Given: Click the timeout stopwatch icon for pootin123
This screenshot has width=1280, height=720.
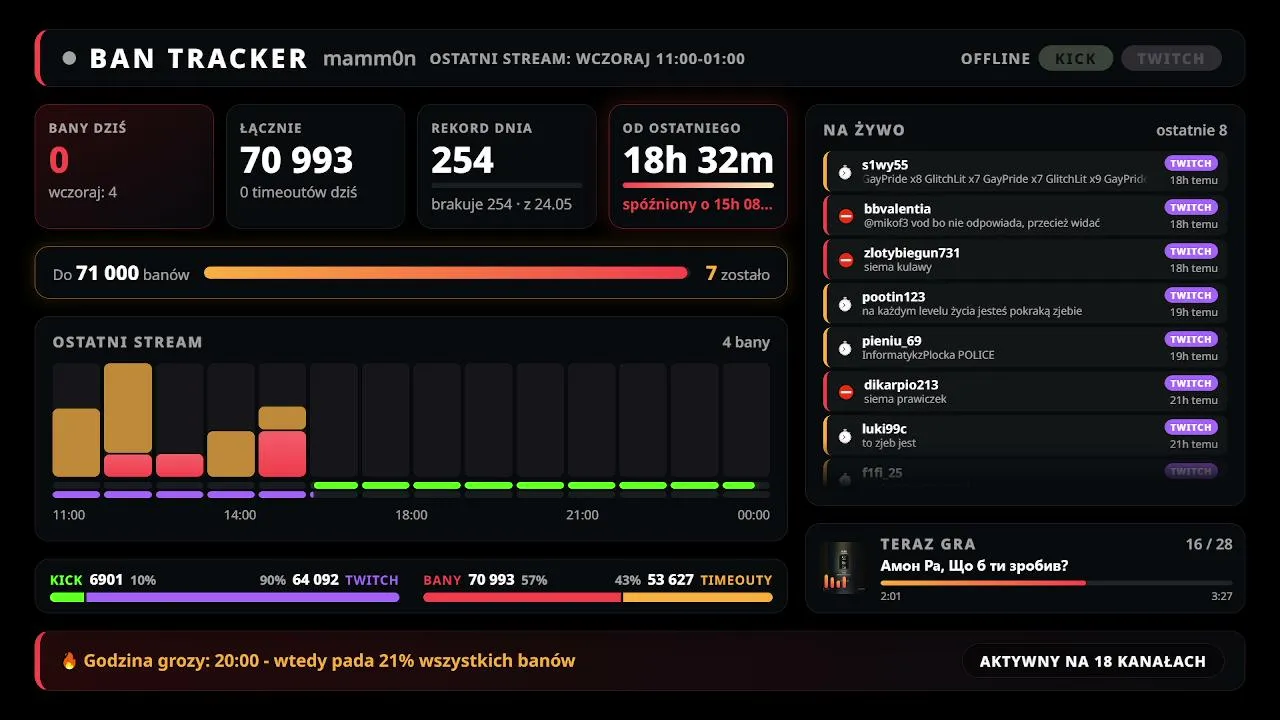Looking at the screenshot, I should (x=845, y=304).
